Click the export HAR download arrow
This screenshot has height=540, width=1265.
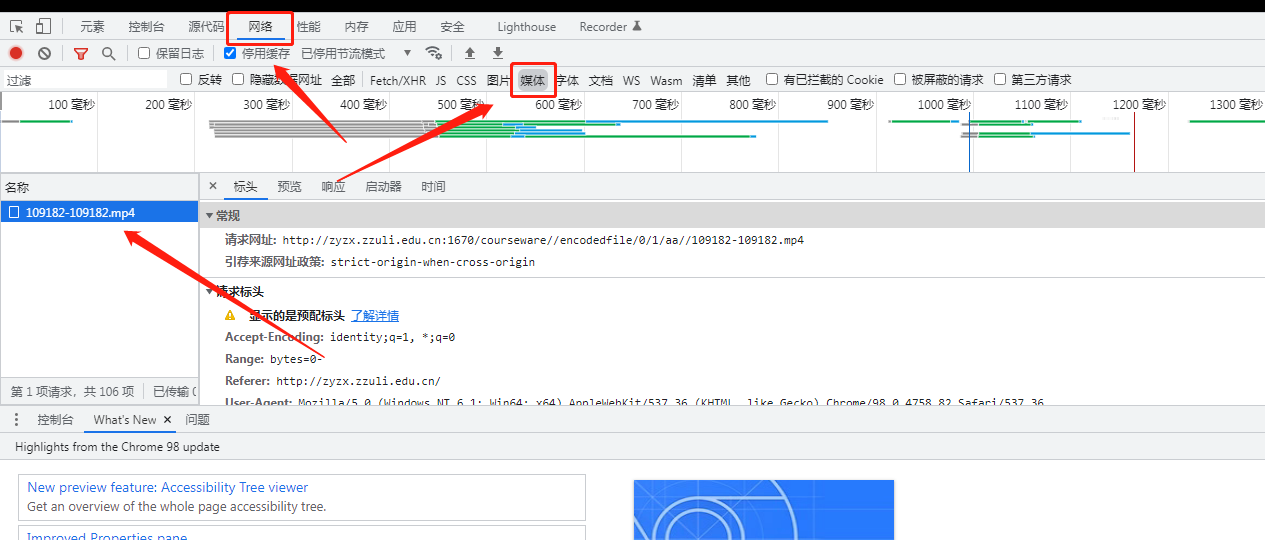click(498, 53)
